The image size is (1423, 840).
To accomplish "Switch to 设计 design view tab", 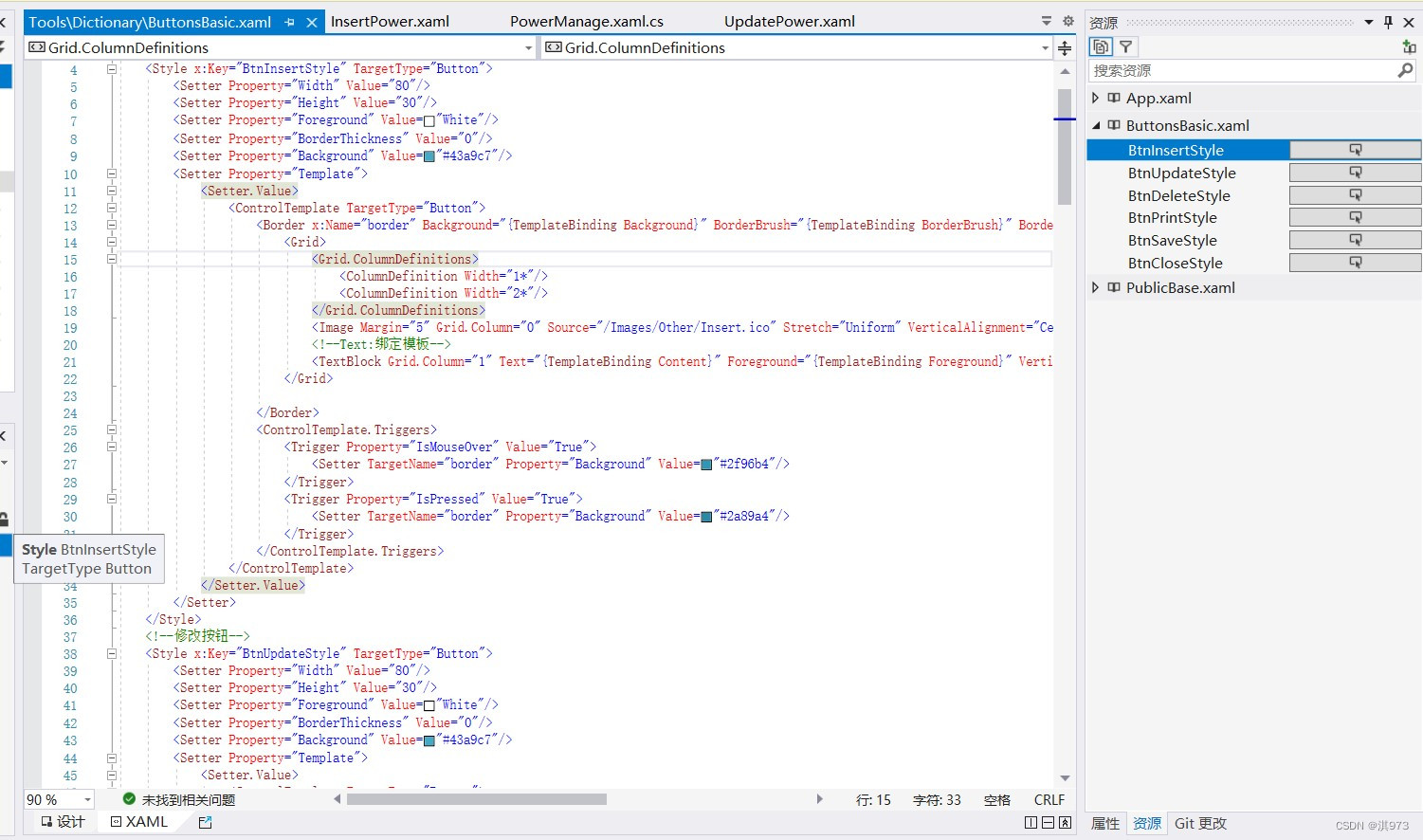I will 63,822.
